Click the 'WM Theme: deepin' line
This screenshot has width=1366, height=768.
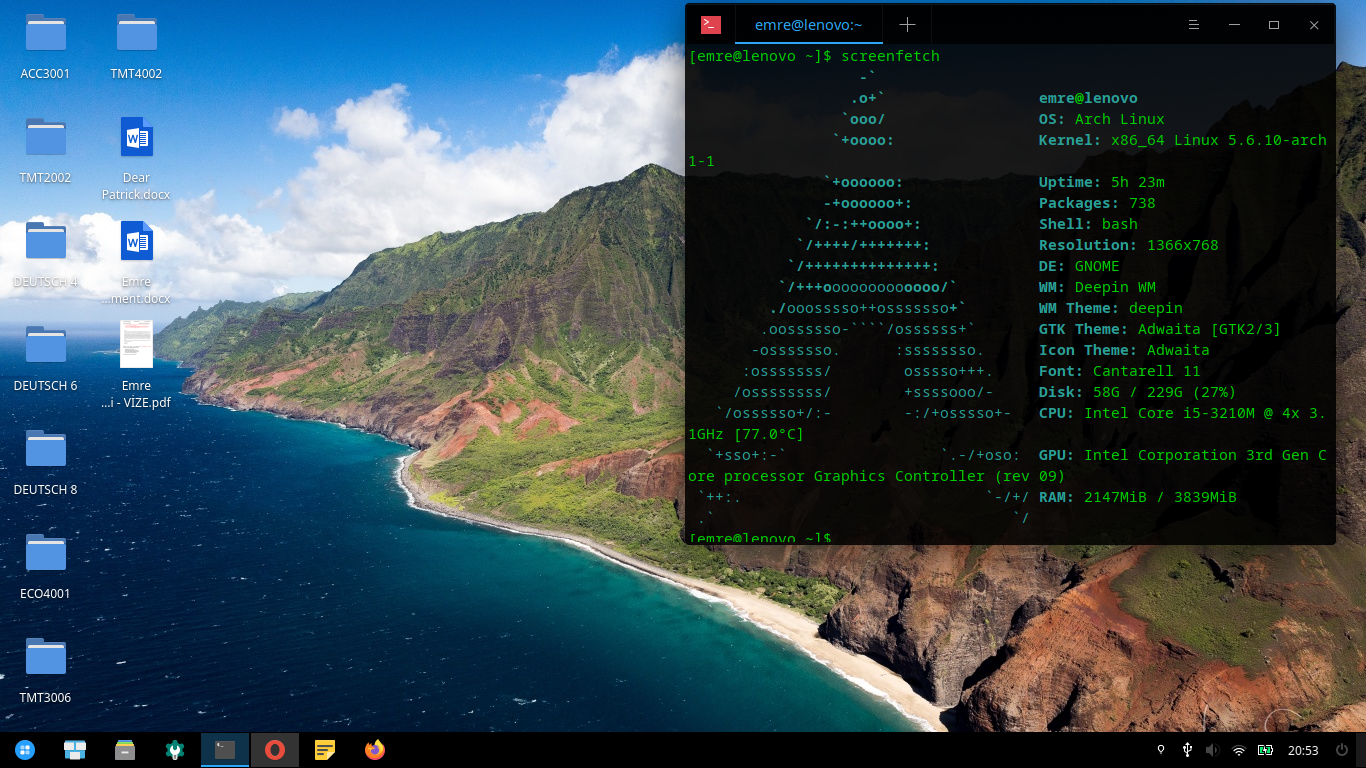coord(1111,308)
